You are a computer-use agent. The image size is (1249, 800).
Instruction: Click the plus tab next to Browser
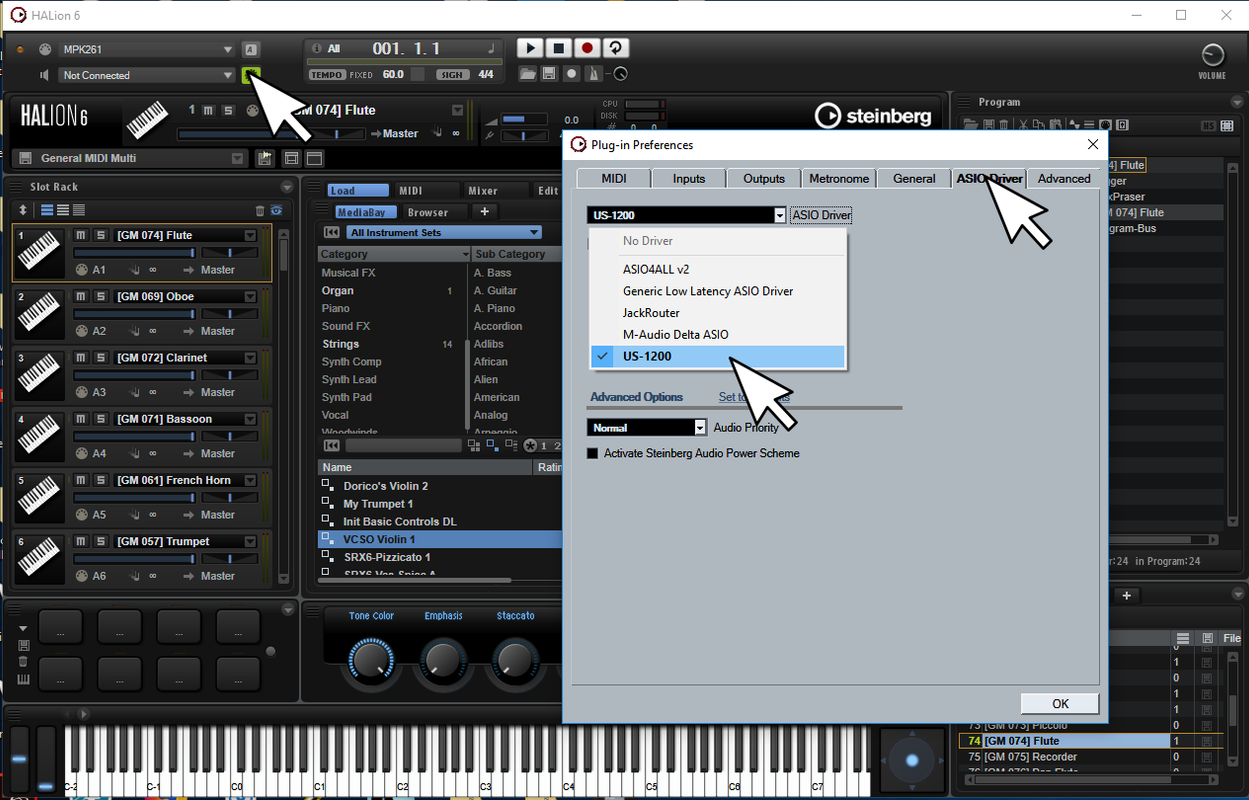[484, 212]
